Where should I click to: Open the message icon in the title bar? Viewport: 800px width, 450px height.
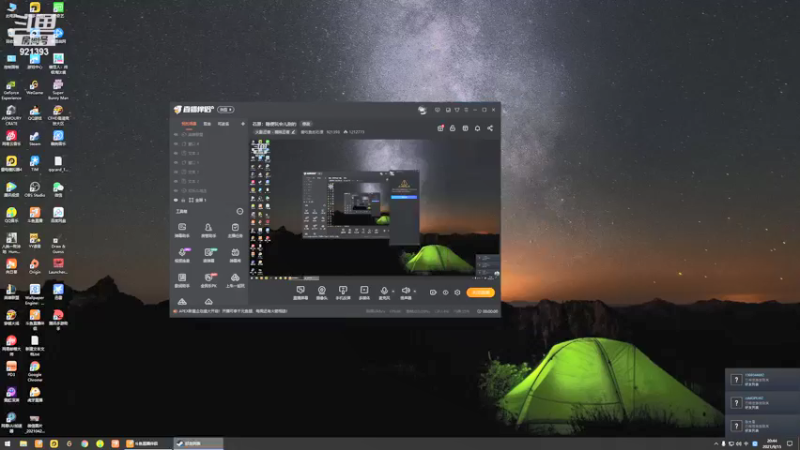[x=437, y=110]
